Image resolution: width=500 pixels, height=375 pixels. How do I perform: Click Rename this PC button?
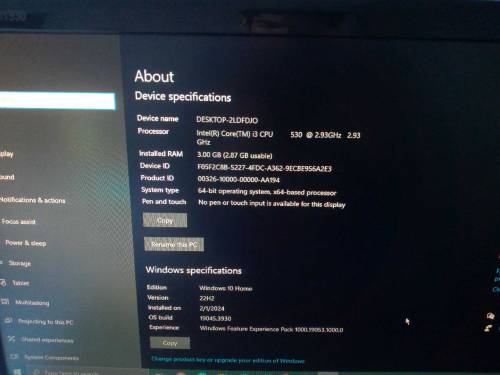[x=174, y=244]
